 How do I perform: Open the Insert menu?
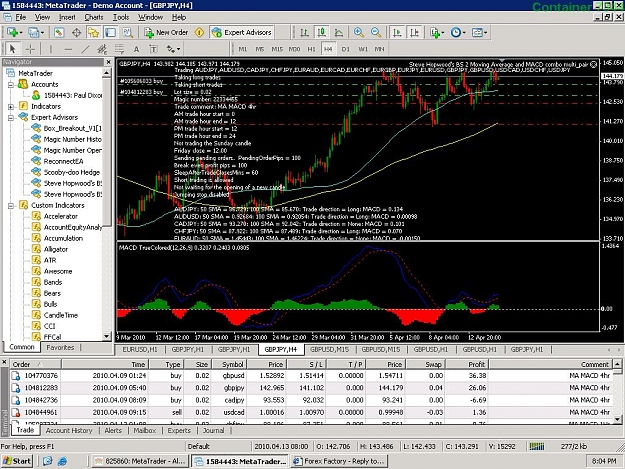(x=67, y=17)
